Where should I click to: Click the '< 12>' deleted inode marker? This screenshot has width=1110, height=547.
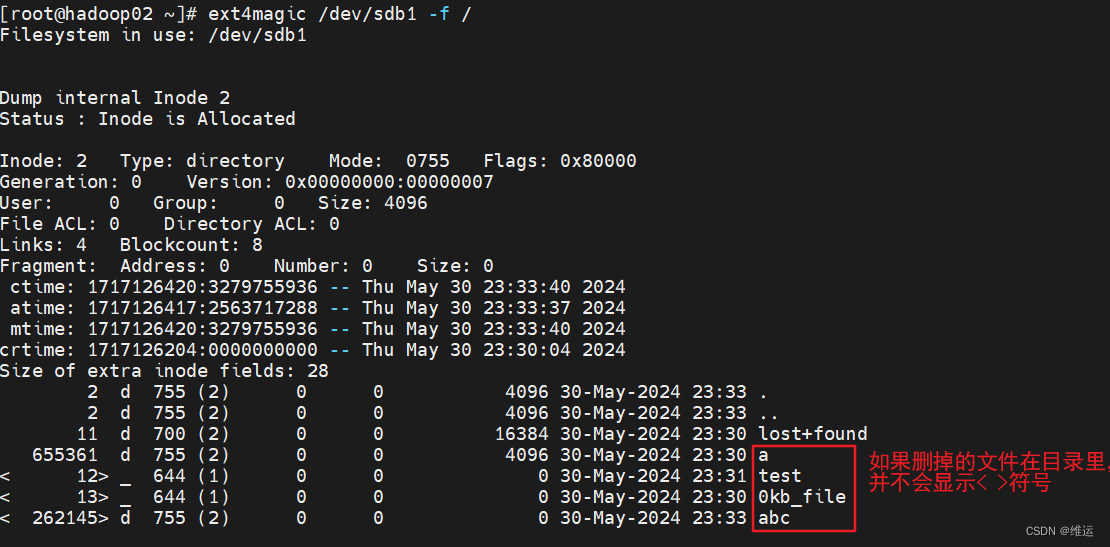55,476
